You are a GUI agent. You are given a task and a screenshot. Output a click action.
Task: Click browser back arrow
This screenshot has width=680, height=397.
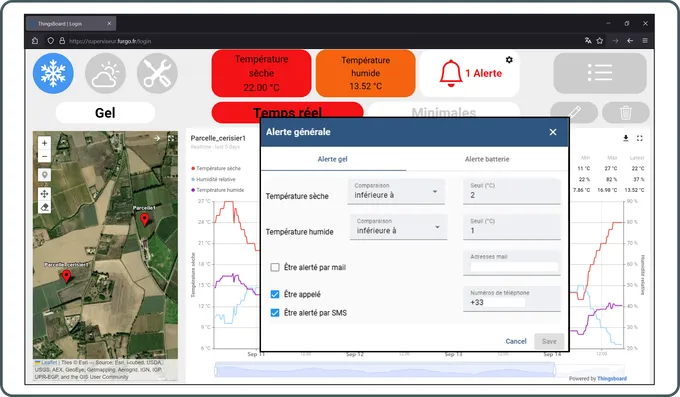[630, 41]
